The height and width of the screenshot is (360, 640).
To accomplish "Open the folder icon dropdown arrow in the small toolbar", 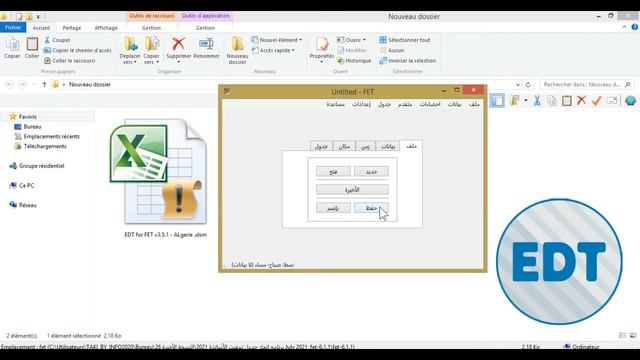I will (x=526, y=100).
